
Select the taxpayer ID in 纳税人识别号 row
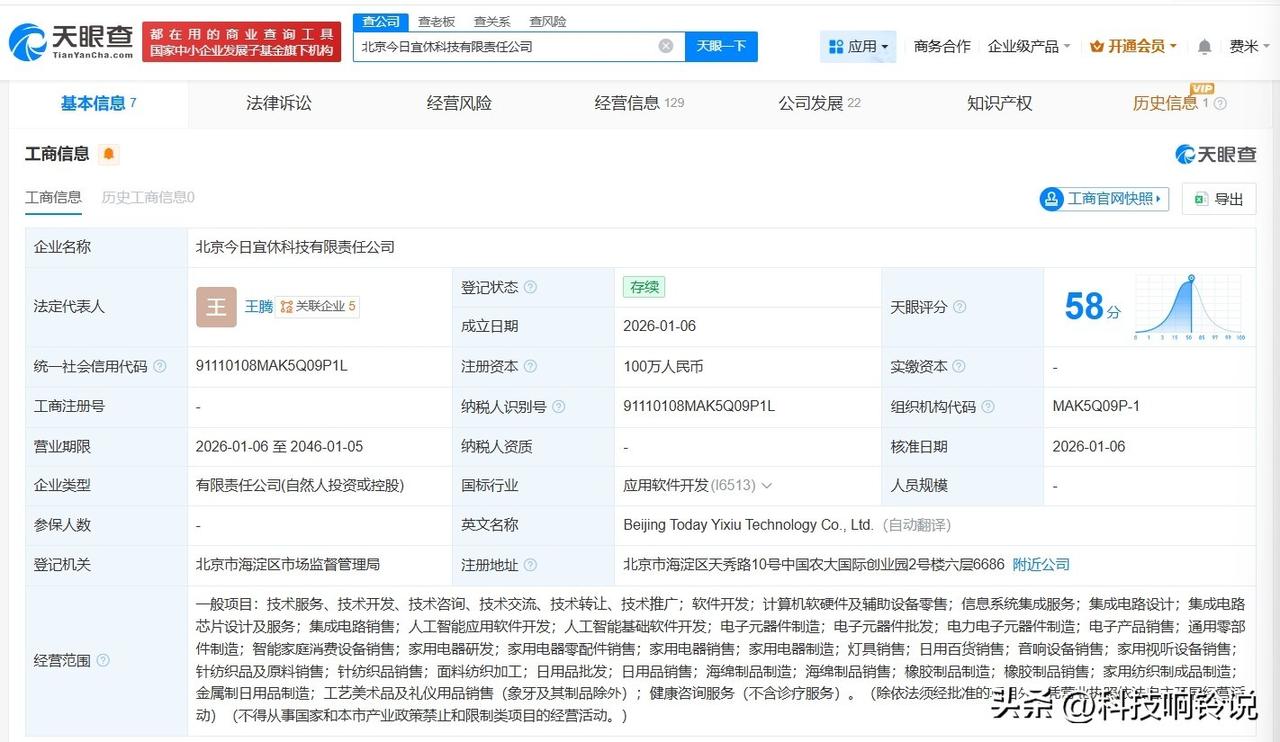coord(699,406)
